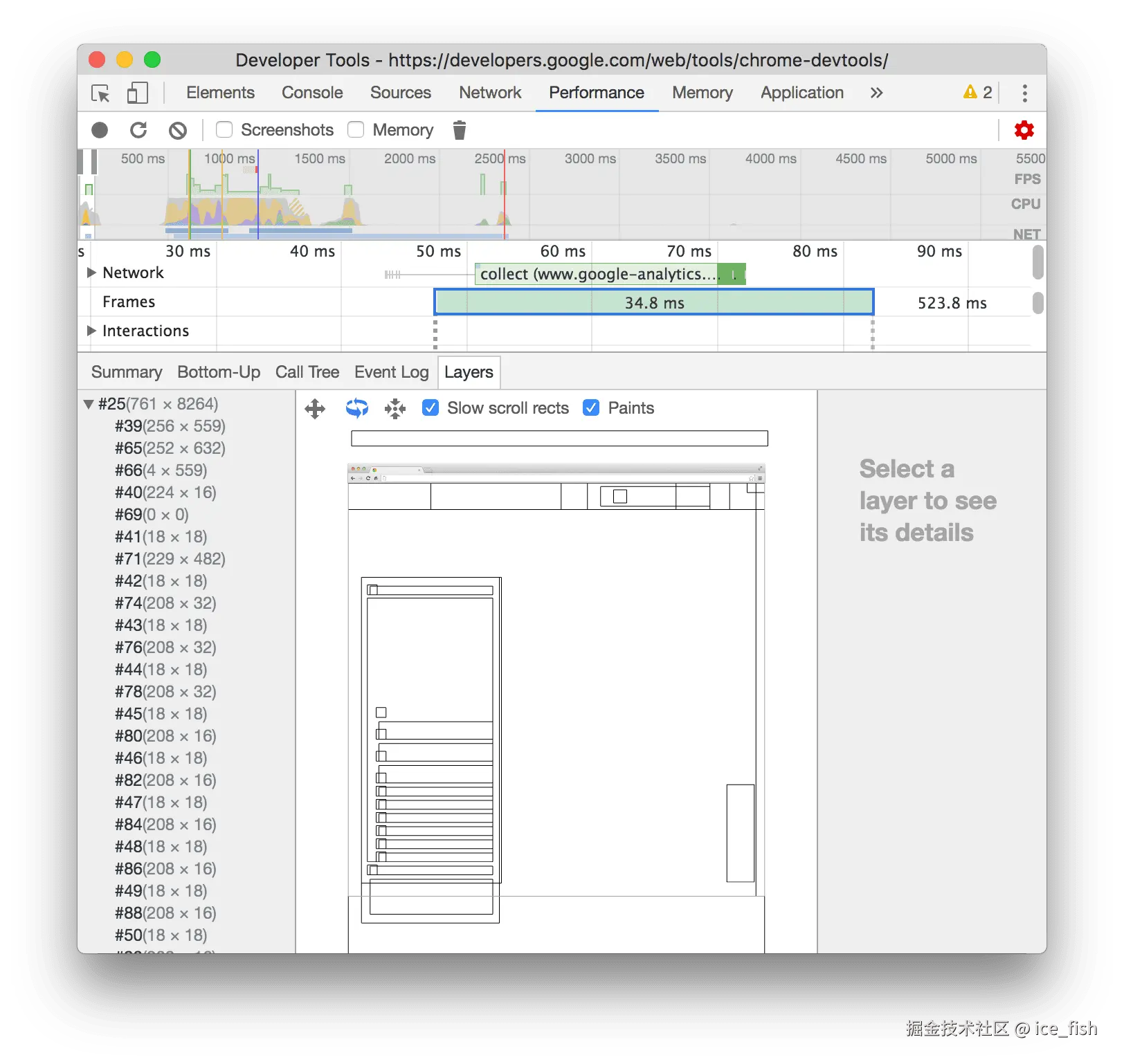Select layer #82(208 × 16)
Viewport: 1124px width, 1064px height.
[165, 780]
